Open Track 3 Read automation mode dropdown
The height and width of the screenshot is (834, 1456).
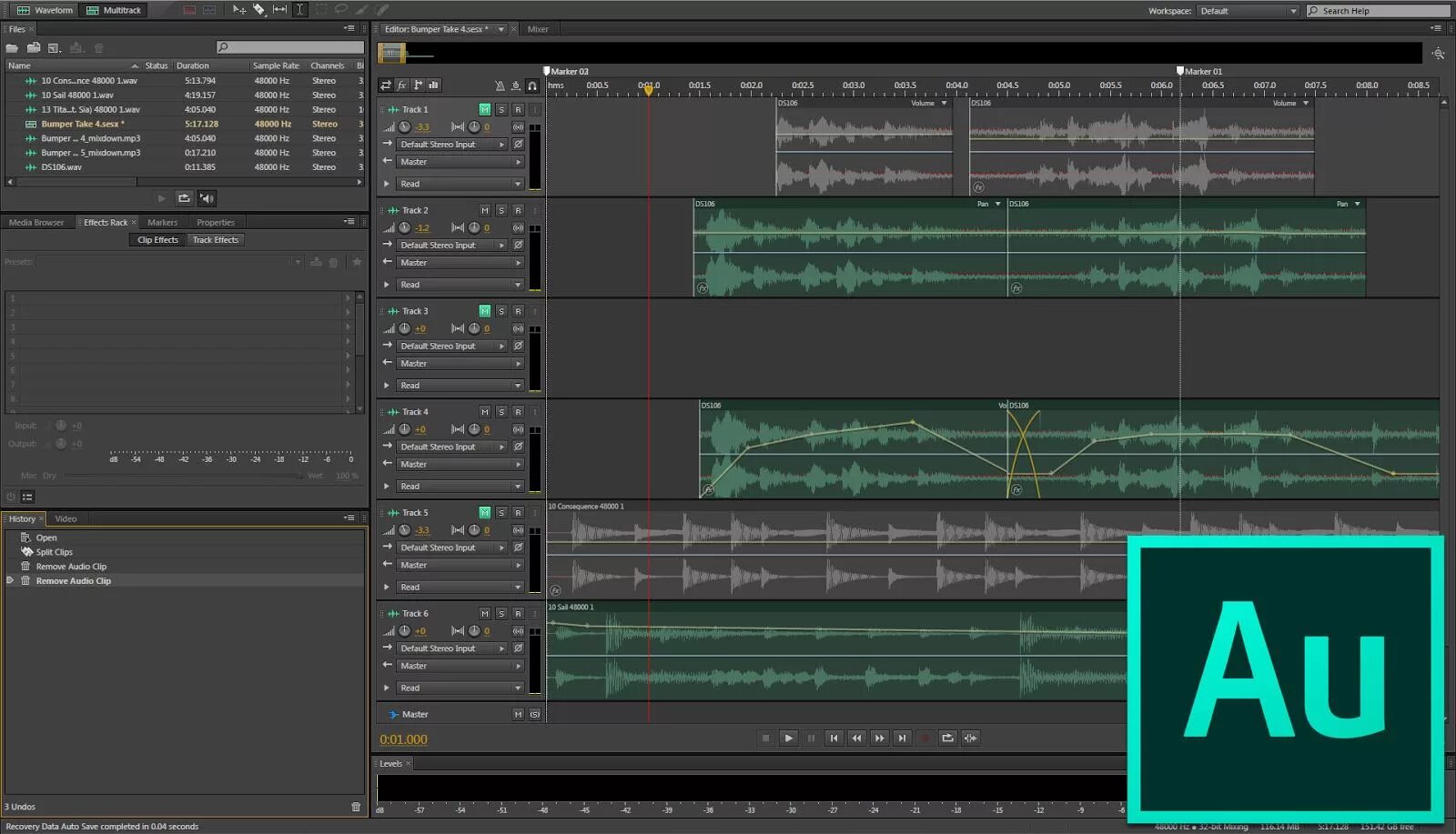point(460,386)
